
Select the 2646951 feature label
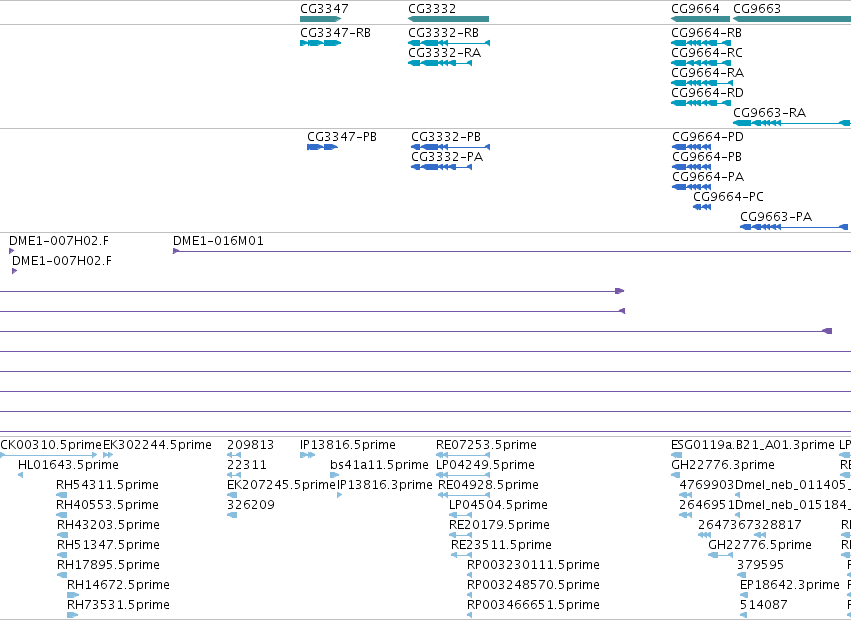[707, 505]
